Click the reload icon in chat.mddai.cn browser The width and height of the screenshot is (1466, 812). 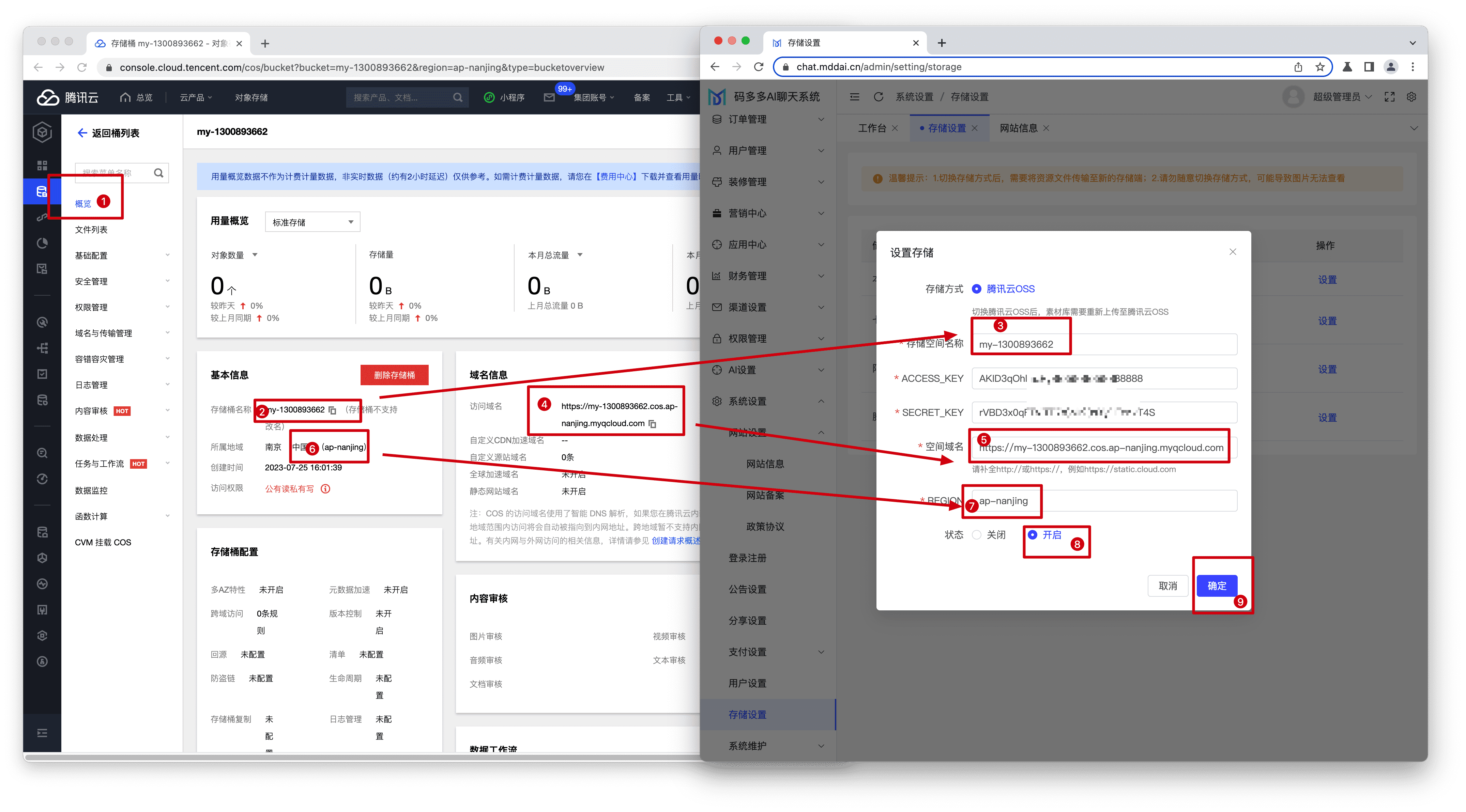coord(758,66)
